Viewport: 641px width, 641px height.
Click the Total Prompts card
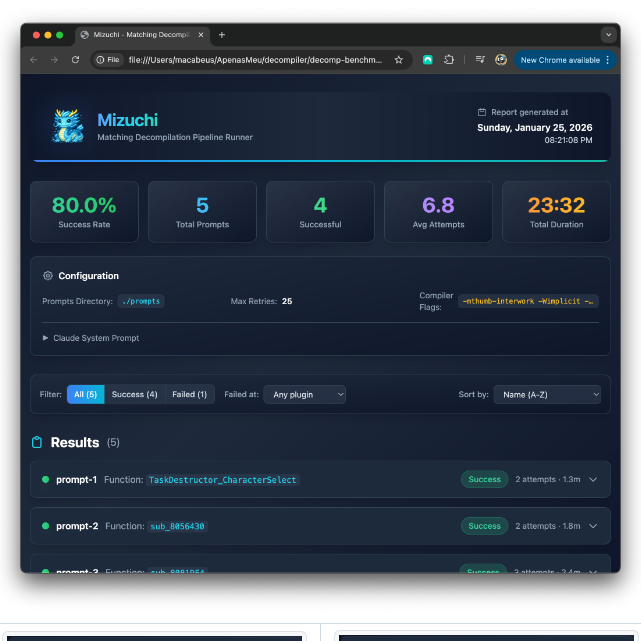point(202,212)
